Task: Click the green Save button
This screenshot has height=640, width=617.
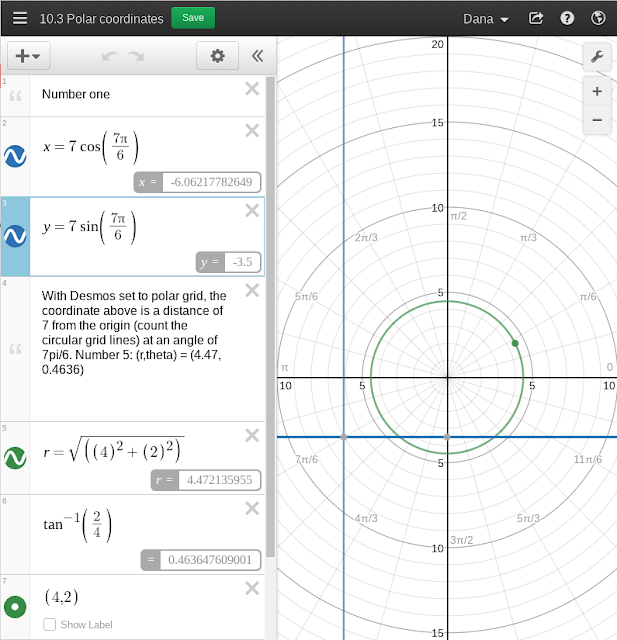Action: pyautogui.click(x=193, y=18)
